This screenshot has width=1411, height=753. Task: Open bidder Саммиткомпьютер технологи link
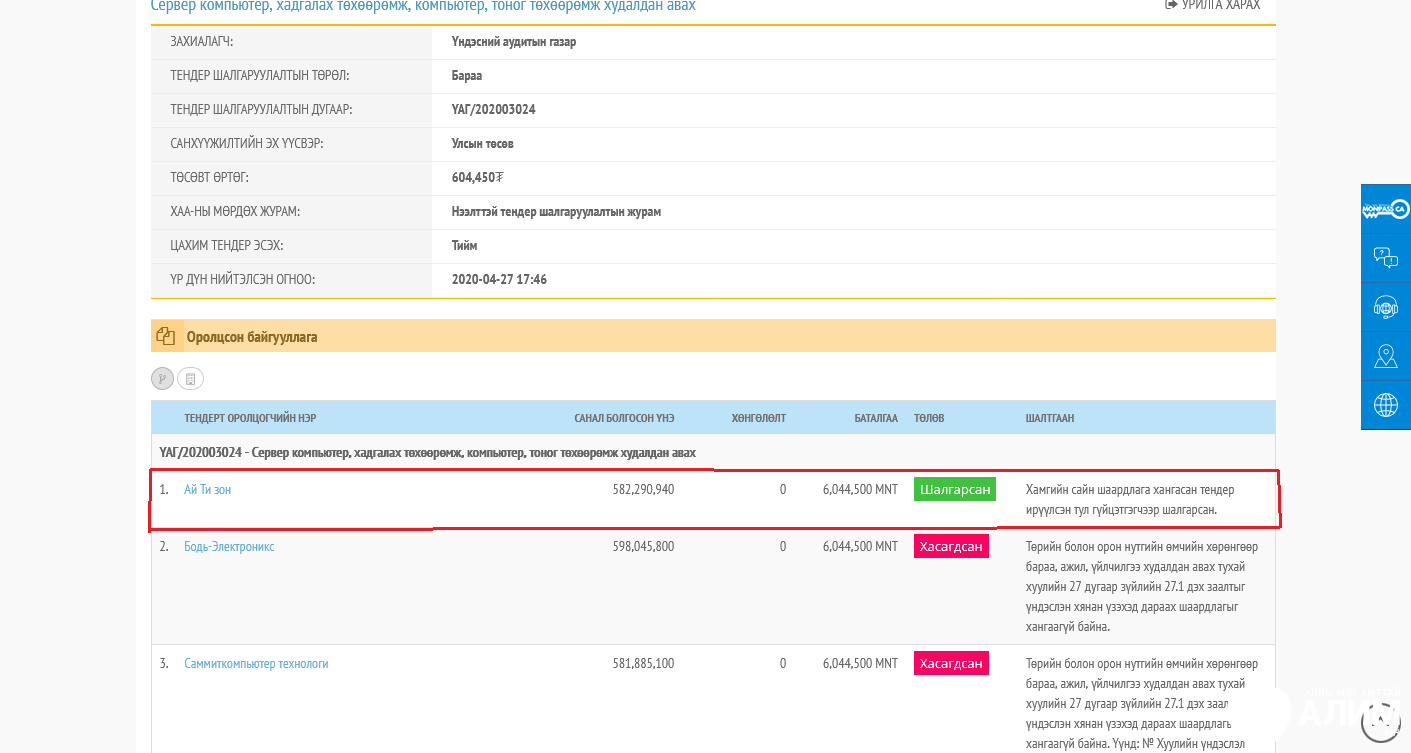[256, 664]
